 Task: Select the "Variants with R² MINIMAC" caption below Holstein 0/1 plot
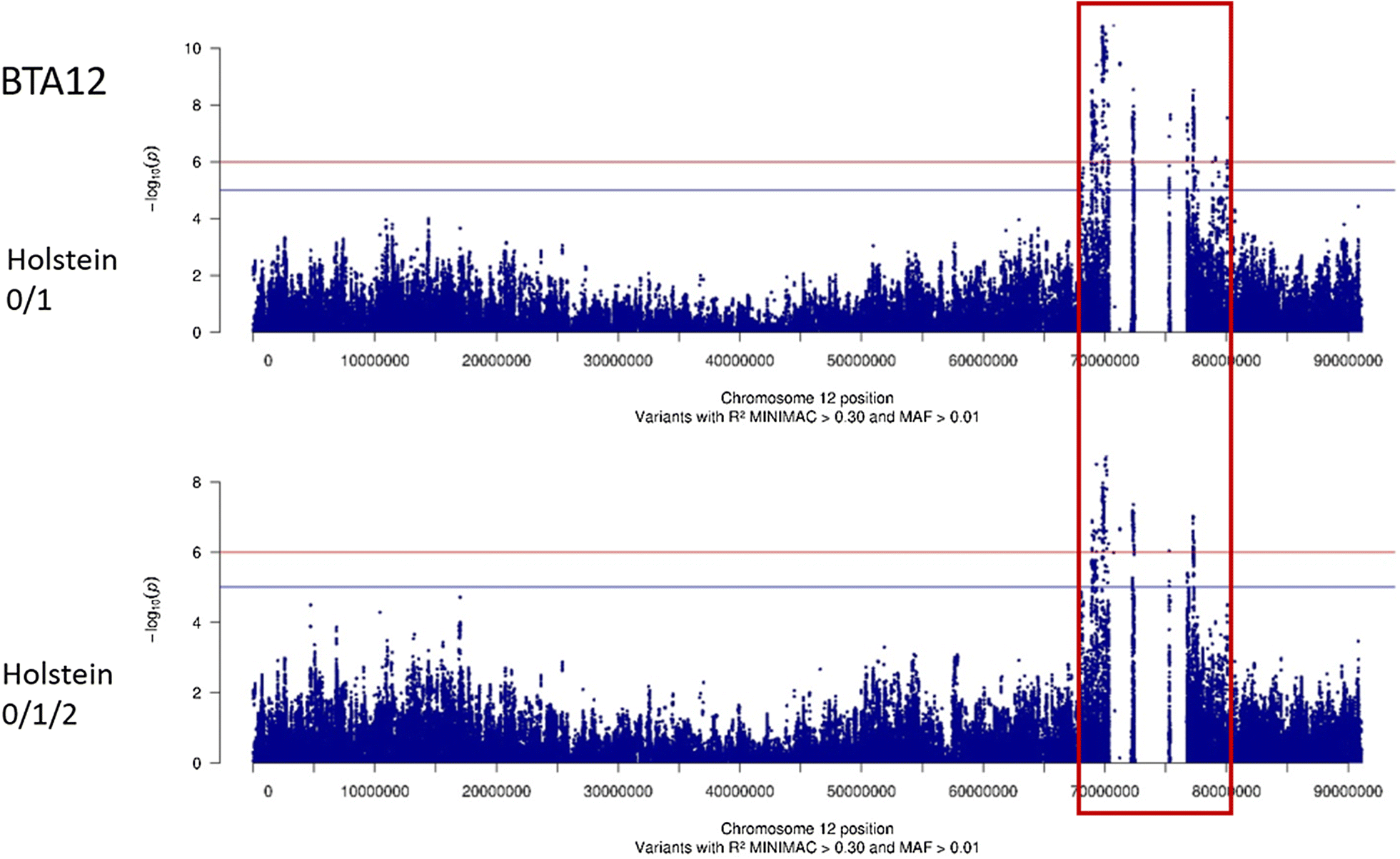pos(807,417)
